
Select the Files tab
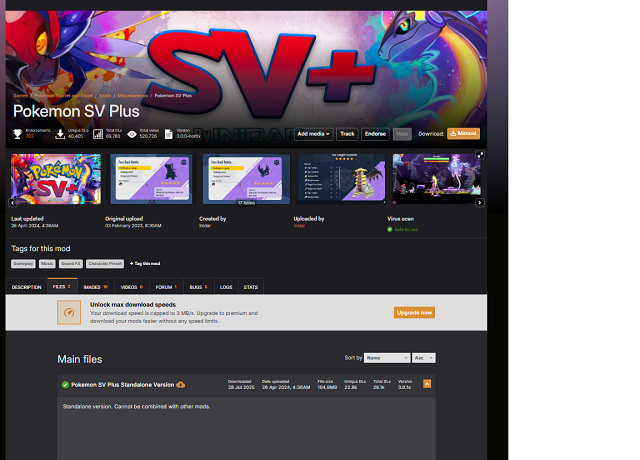click(62, 287)
